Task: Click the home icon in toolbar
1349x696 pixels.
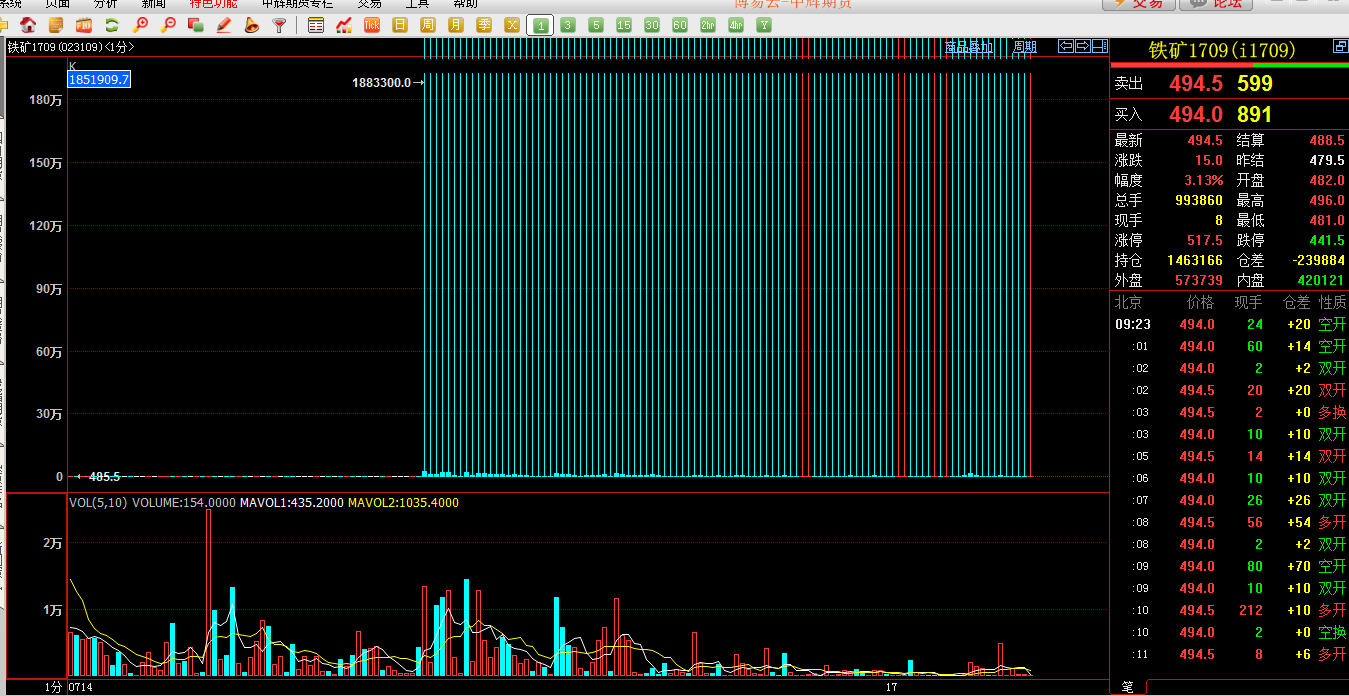Action: pos(28,24)
